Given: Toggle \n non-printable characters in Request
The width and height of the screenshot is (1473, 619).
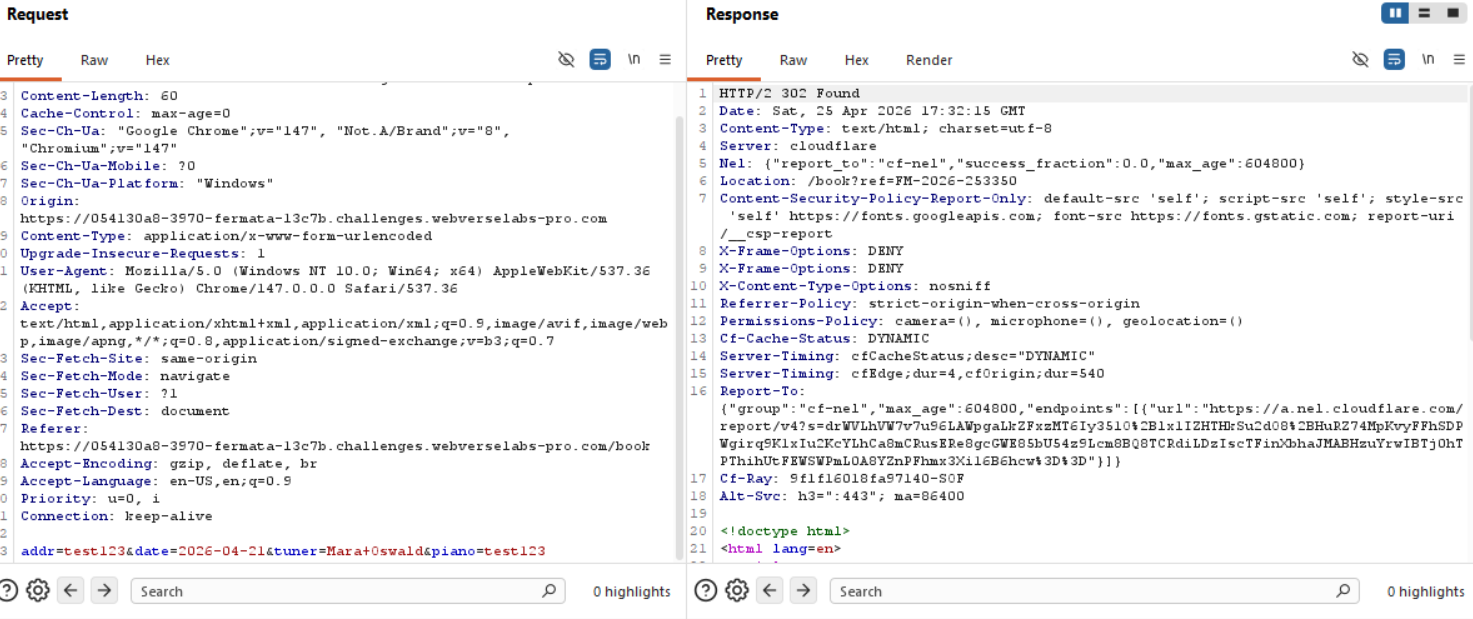Looking at the screenshot, I should 634,60.
